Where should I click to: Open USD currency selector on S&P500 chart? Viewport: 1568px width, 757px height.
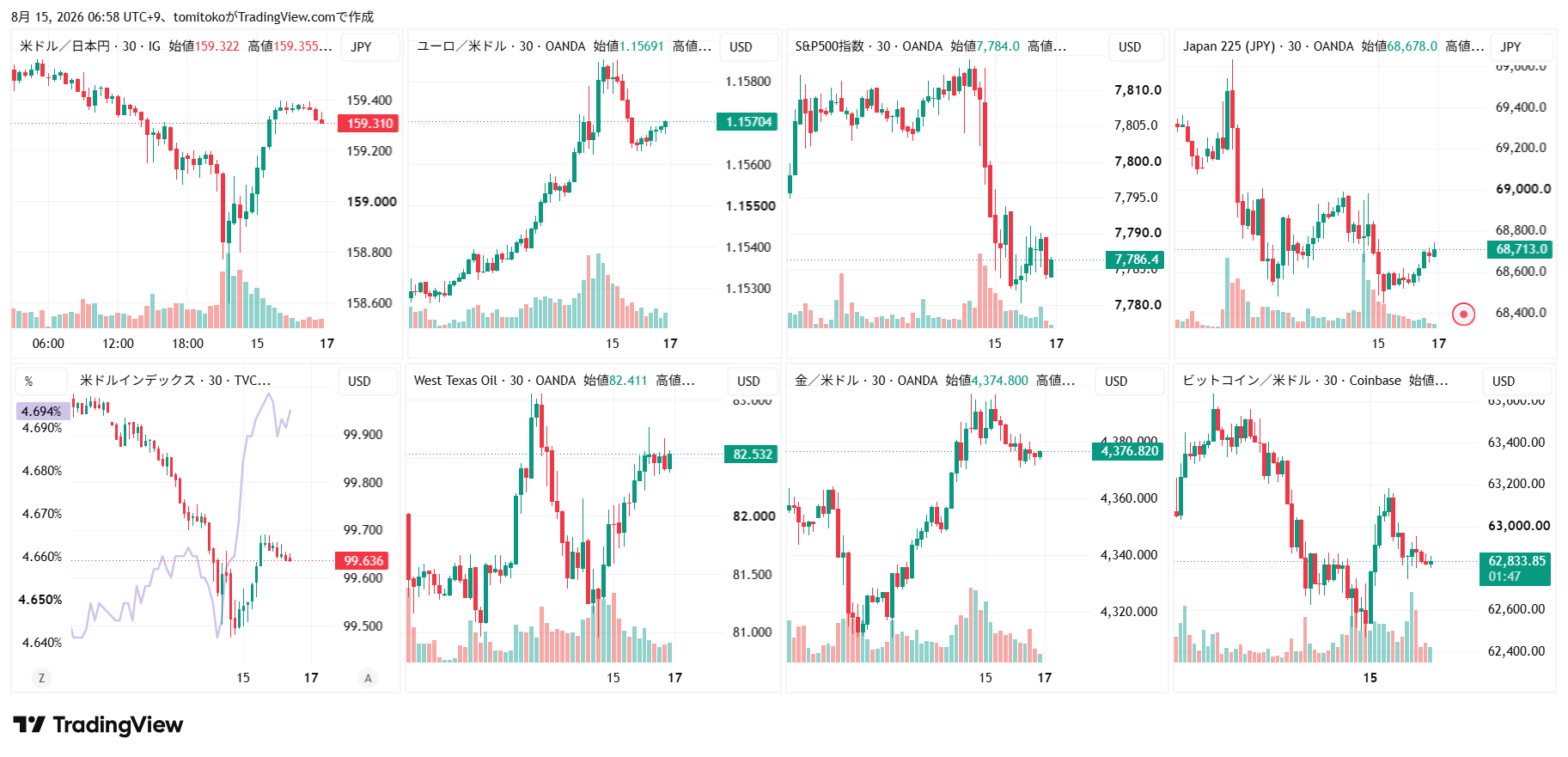tap(1136, 47)
